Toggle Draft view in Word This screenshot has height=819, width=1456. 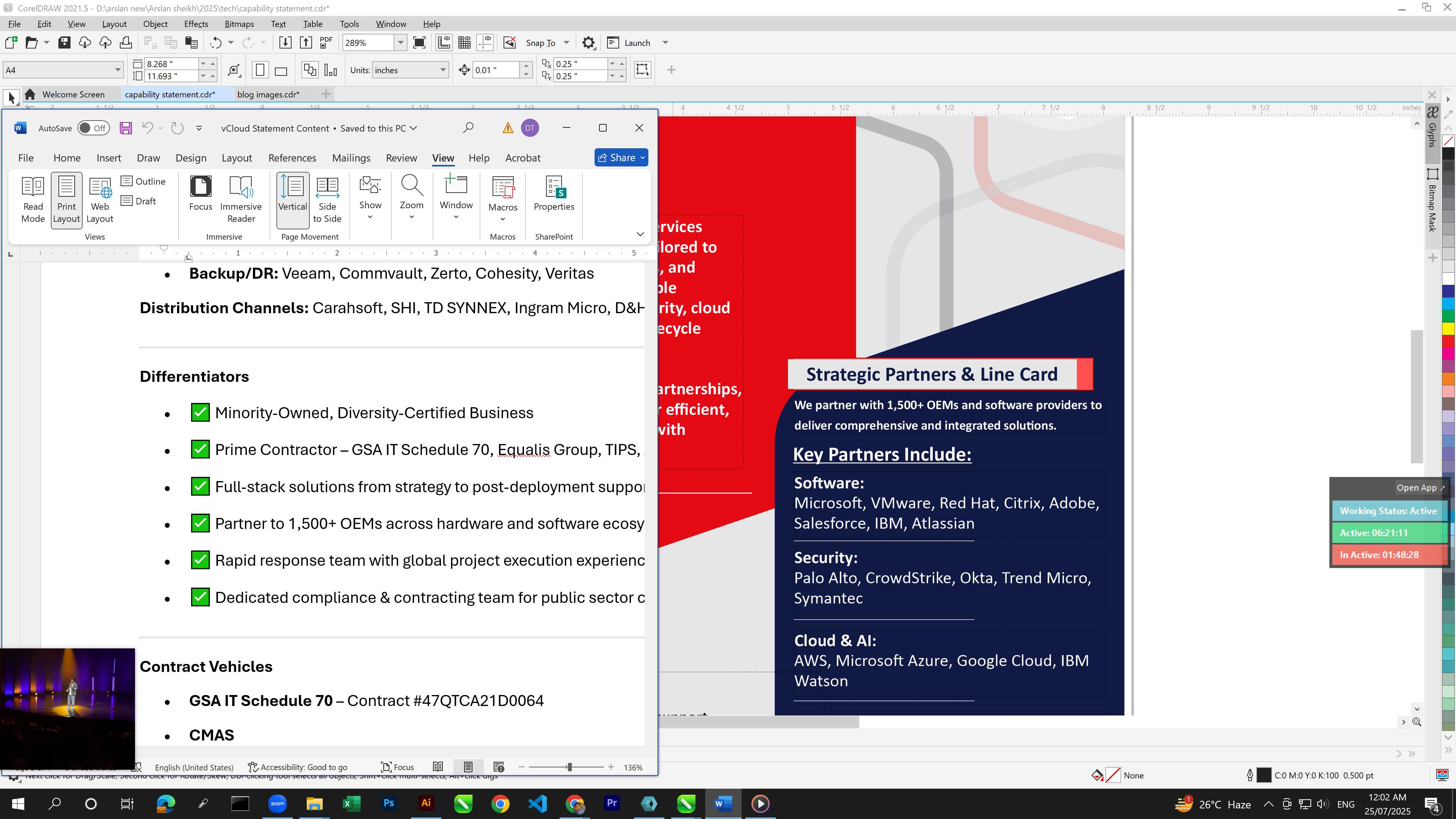point(139,201)
